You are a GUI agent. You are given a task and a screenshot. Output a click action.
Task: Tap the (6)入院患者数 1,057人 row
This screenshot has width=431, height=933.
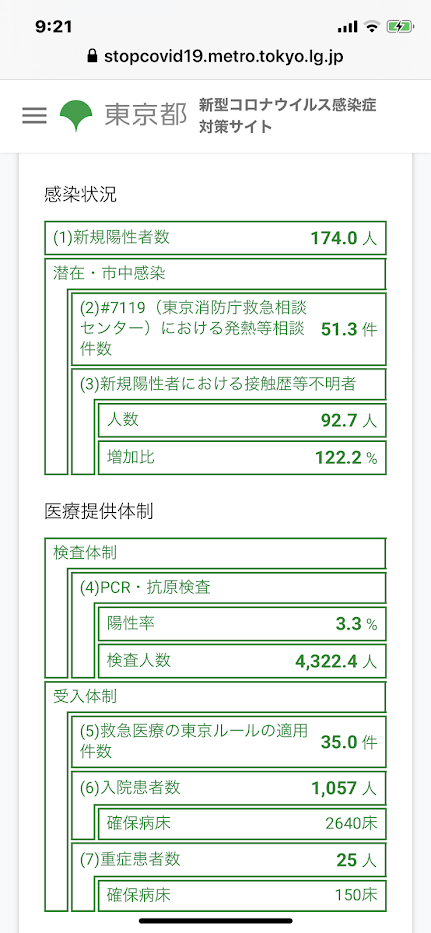229,788
